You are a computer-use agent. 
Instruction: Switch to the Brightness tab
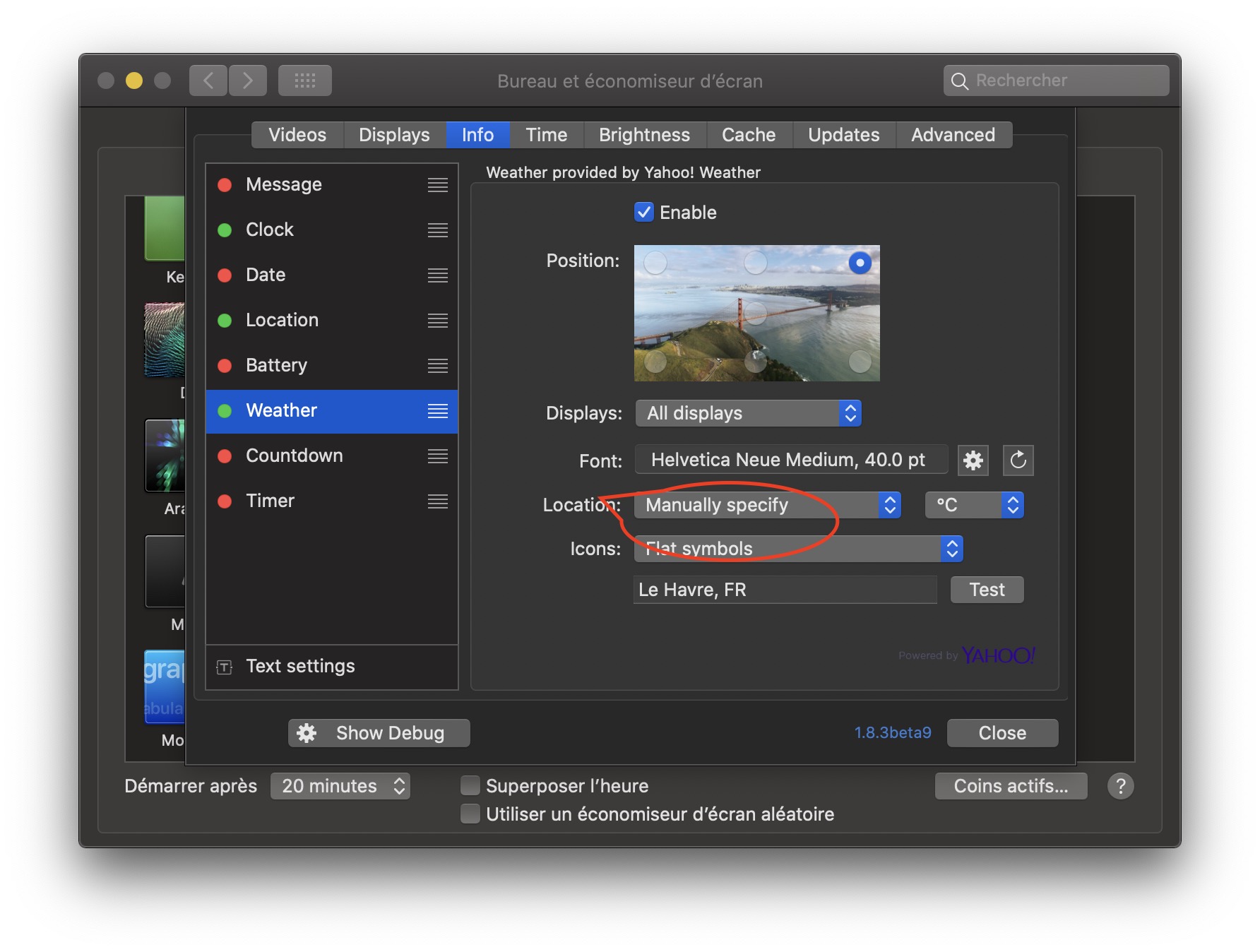(644, 135)
